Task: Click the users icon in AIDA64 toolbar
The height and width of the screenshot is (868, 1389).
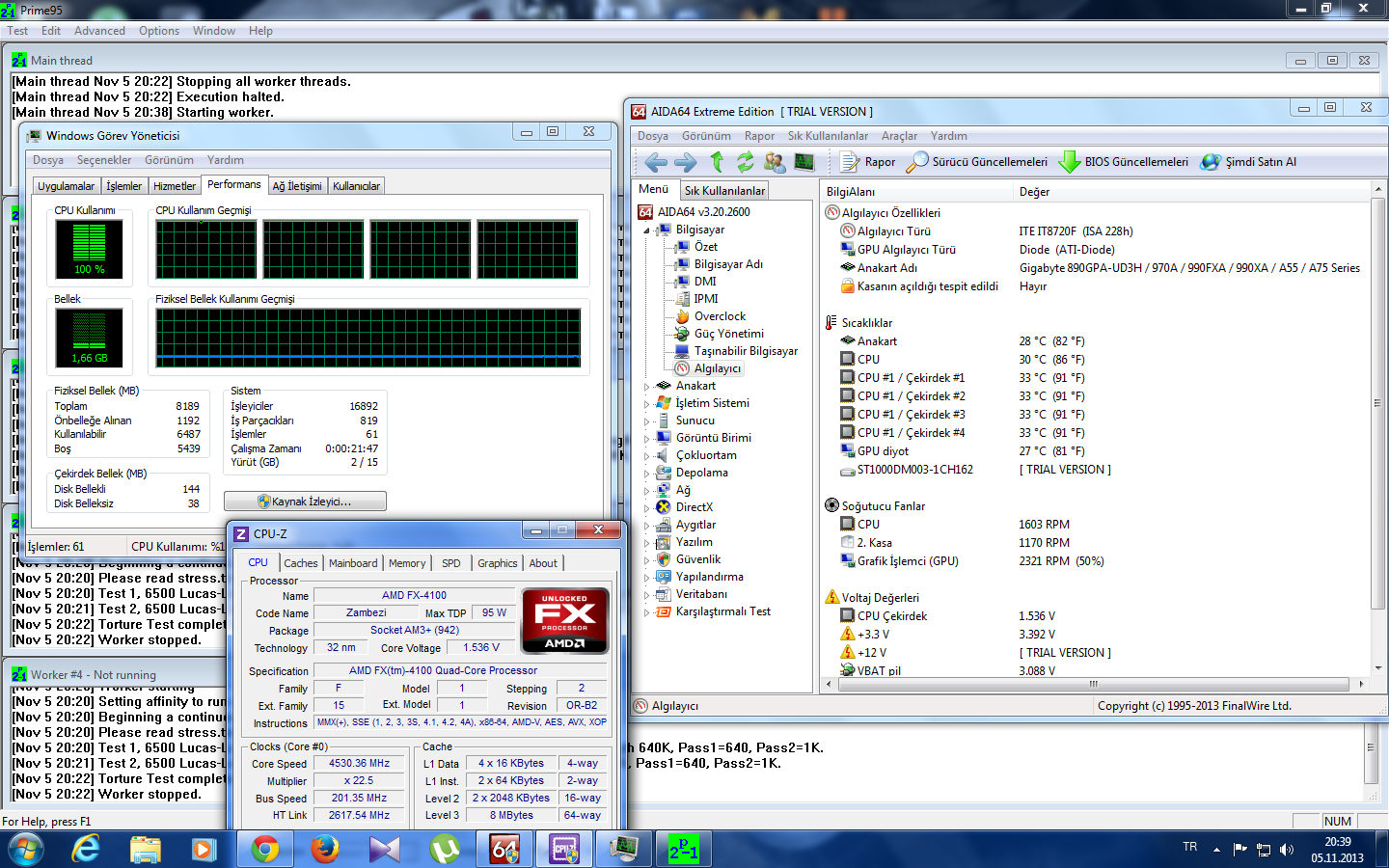Action: click(774, 162)
